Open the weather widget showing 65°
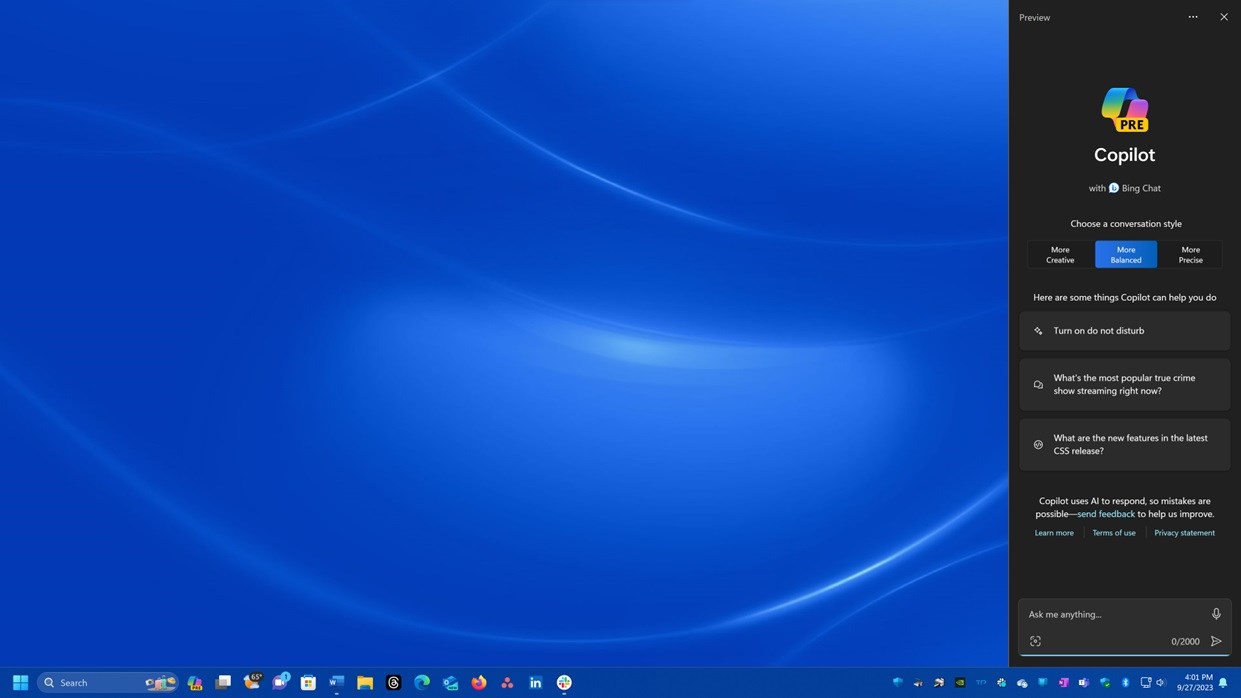 [252, 683]
